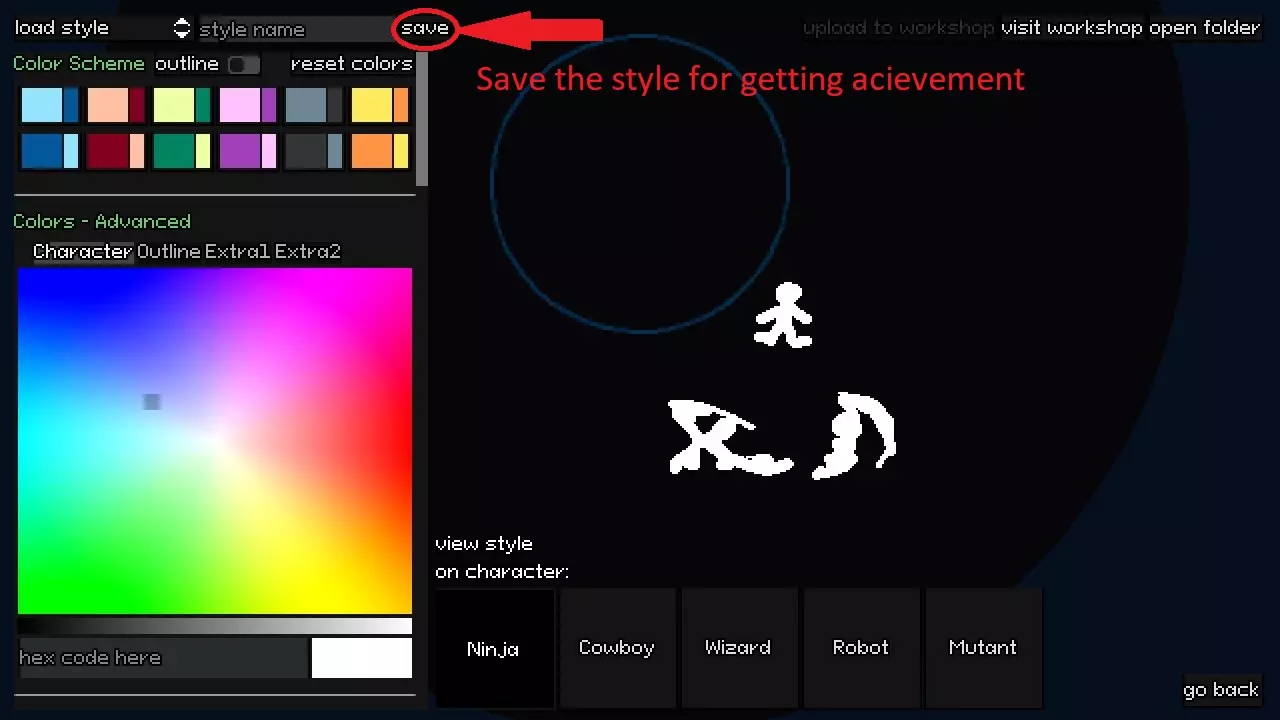Select the purple and pink color scheme

pos(248,151)
